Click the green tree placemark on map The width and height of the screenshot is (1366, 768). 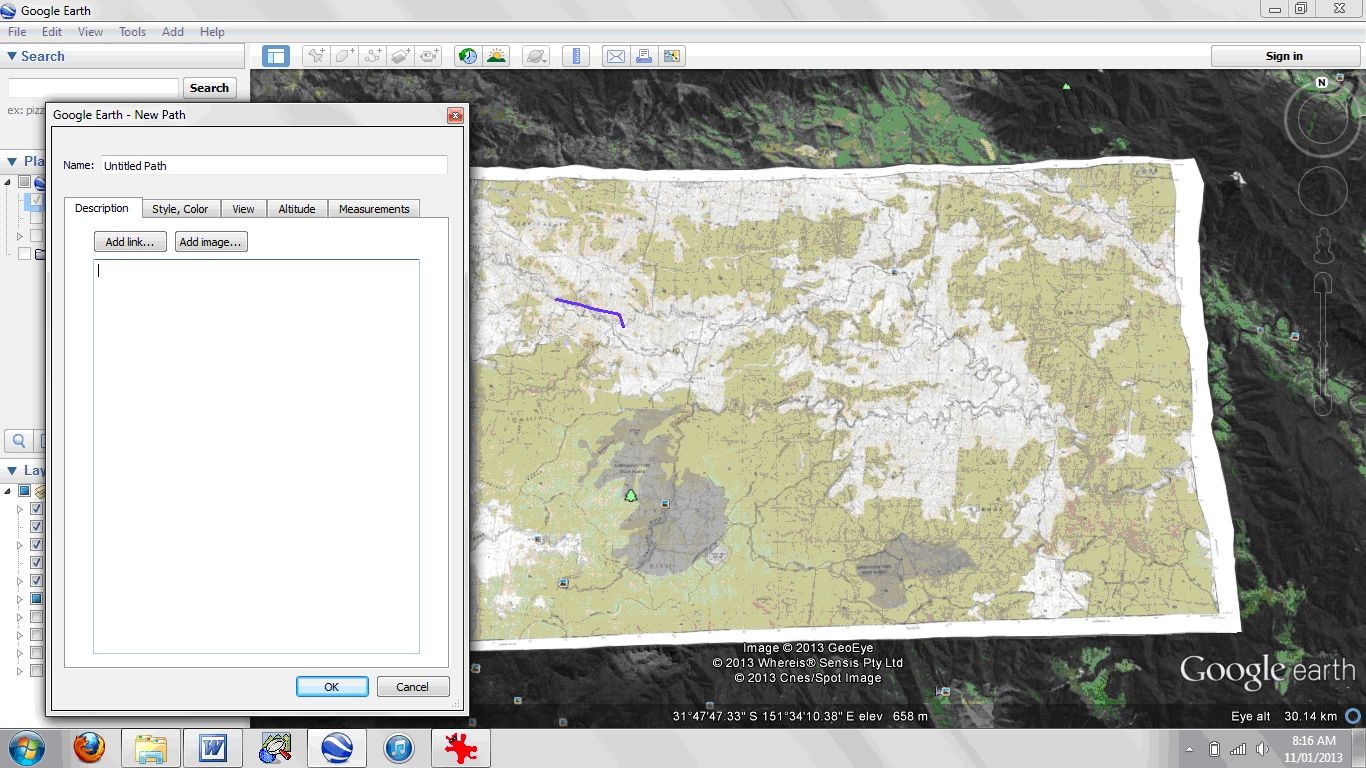(630, 495)
